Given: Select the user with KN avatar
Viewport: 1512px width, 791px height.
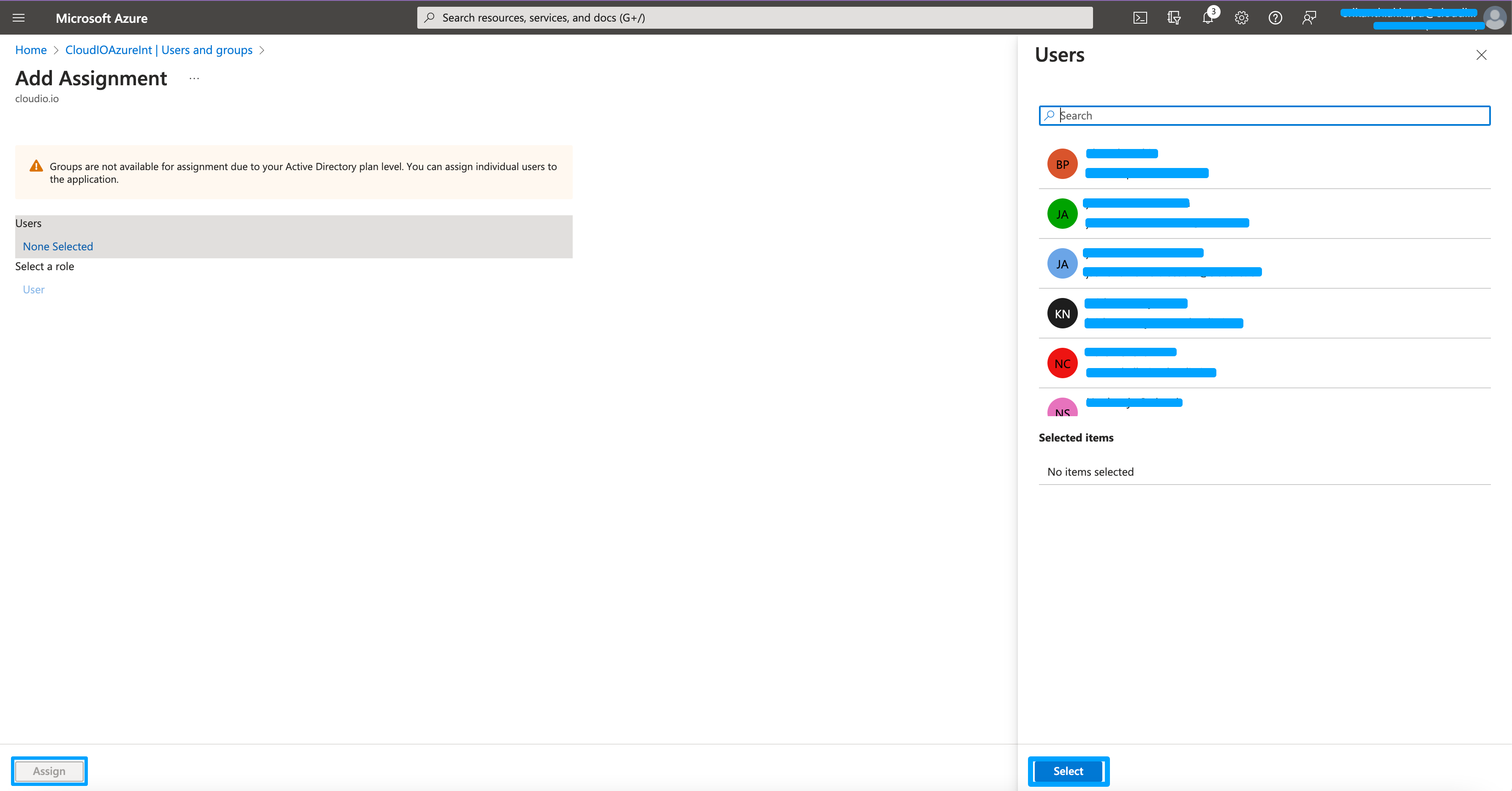Looking at the screenshot, I should [x=1062, y=314].
